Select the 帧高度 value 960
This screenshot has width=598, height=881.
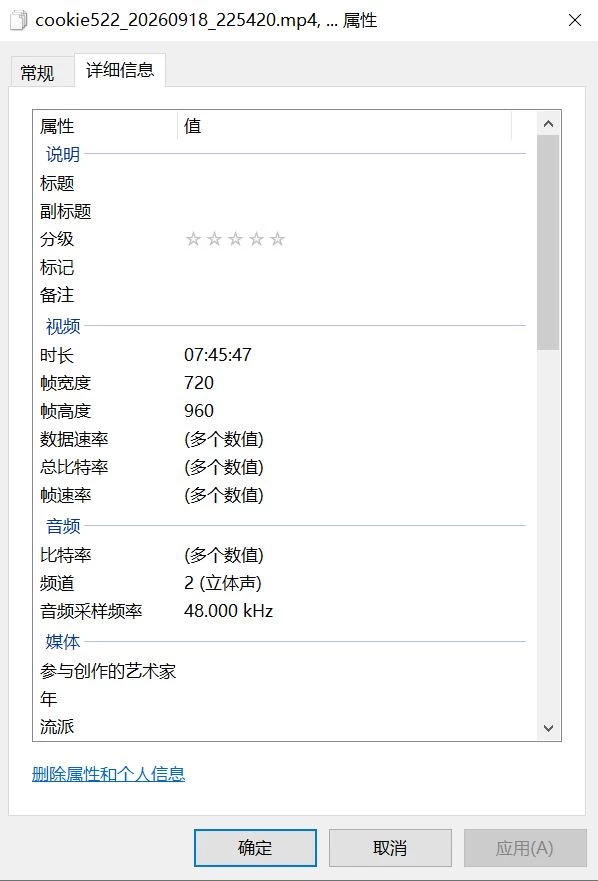coord(199,411)
